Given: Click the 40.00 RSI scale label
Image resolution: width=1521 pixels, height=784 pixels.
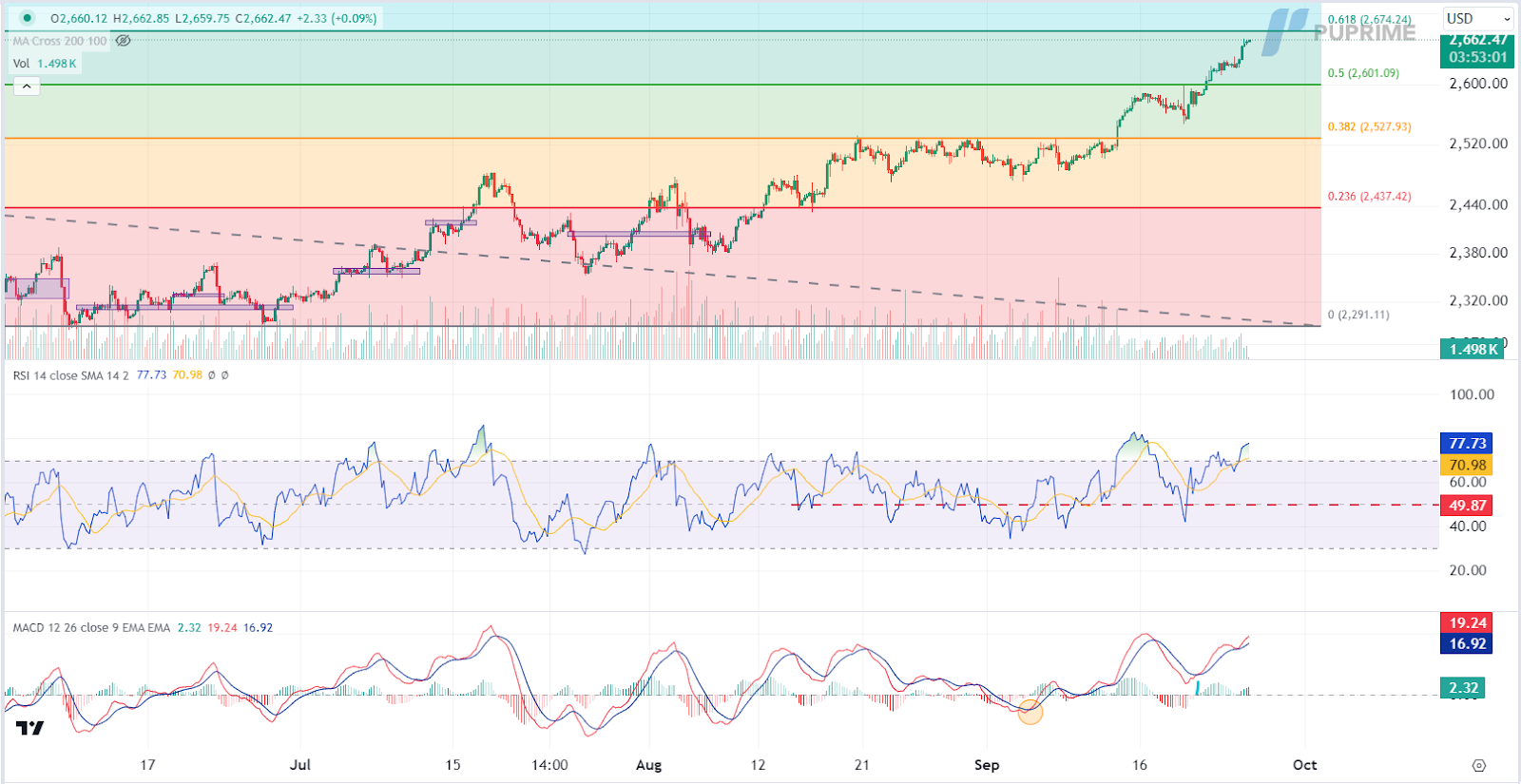Looking at the screenshot, I should click(x=1468, y=526).
